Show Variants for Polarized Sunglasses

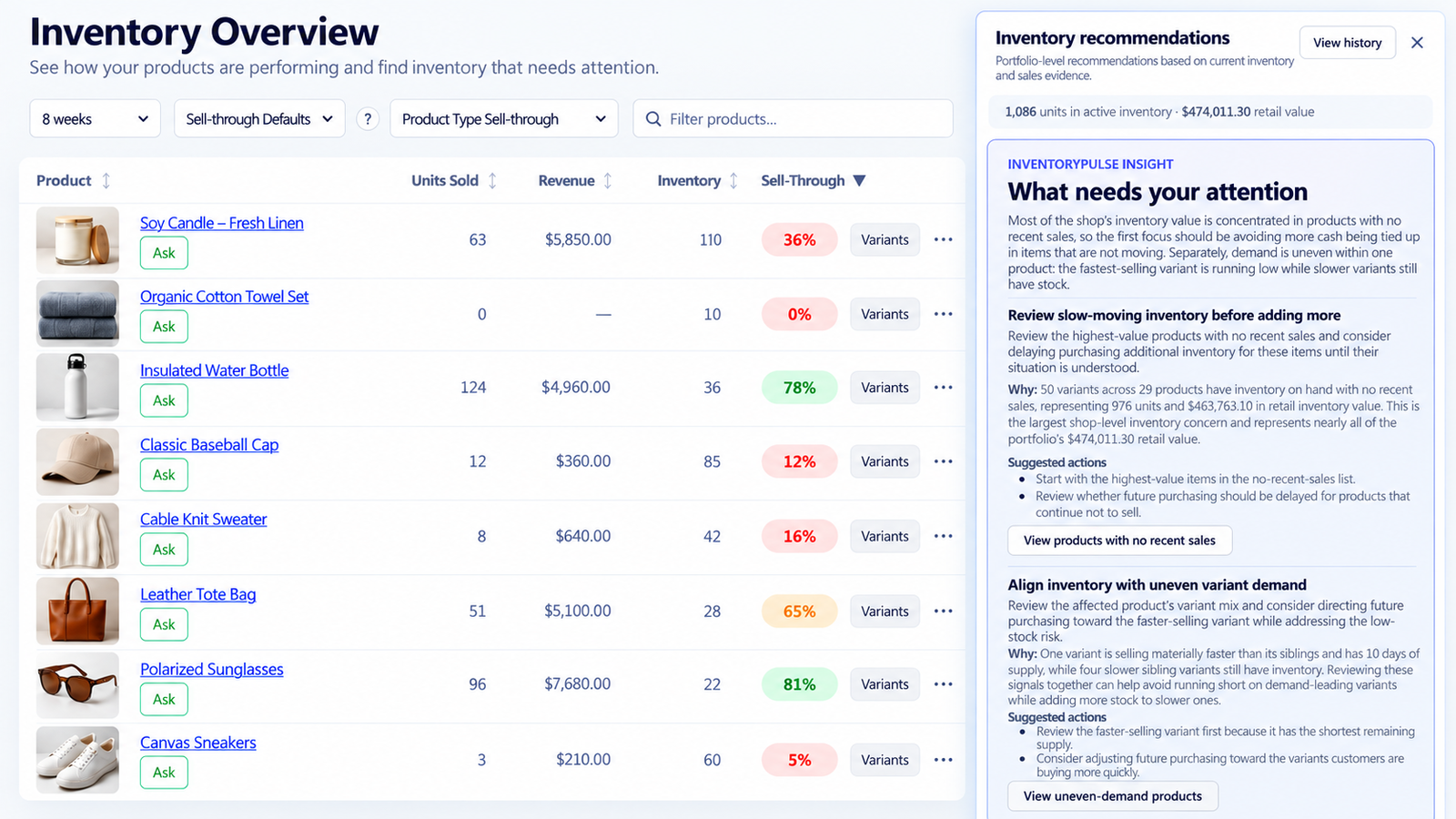(x=885, y=684)
